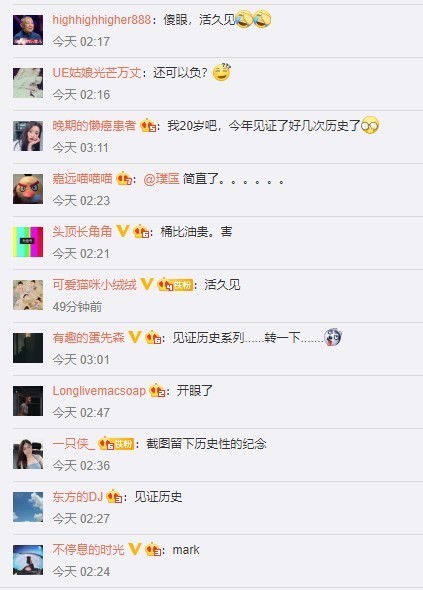Click the husky emoji in 有趣的蛋先森 comment
The image size is (423, 590).
point(333,338)
